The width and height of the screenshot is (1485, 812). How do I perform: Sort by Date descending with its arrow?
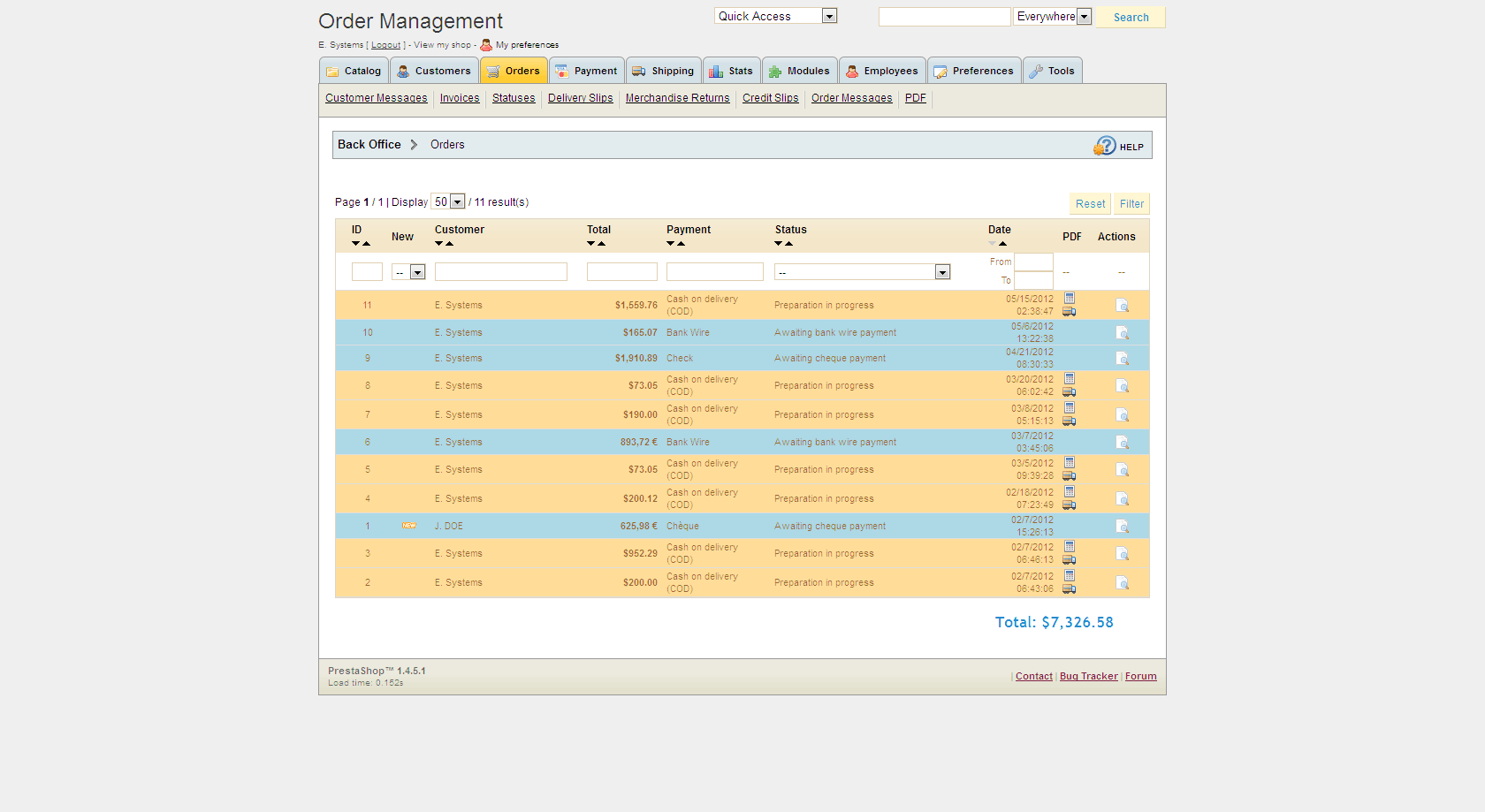[x=992, y=243]
